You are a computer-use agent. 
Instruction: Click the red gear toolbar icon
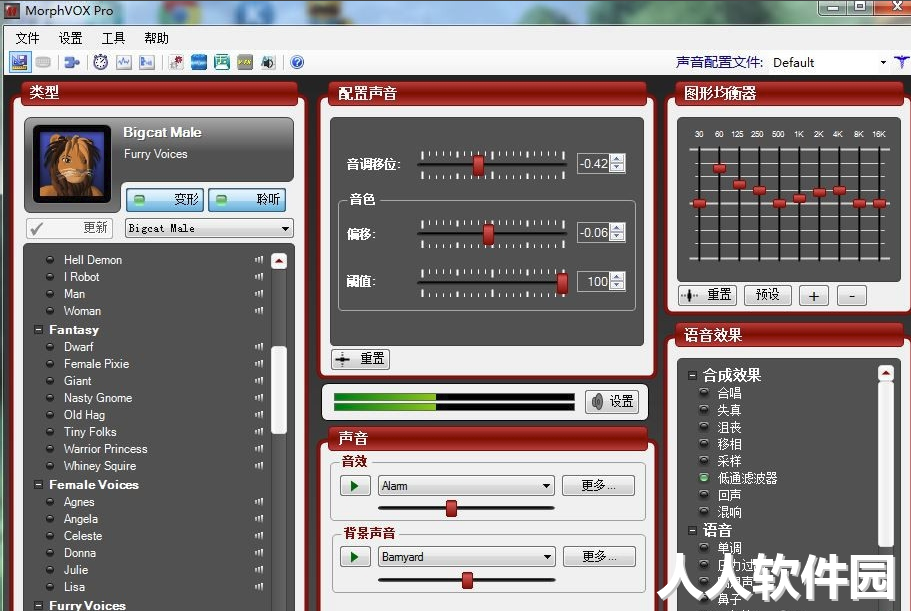click(176, 62)
